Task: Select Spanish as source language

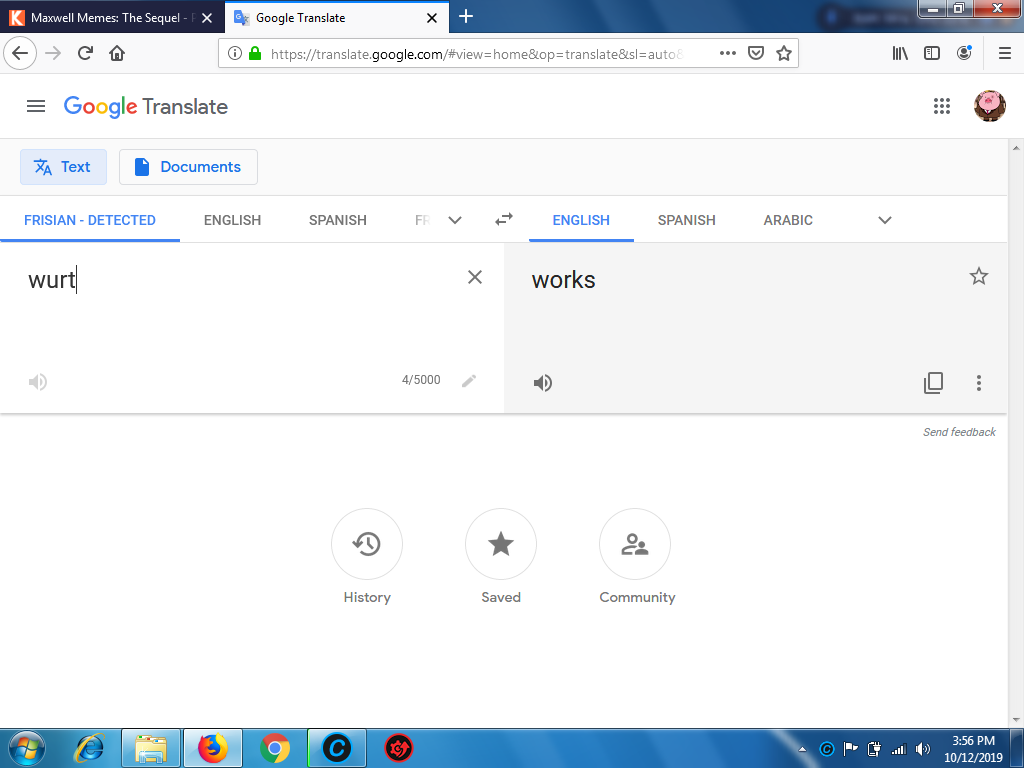Action: 337,220
